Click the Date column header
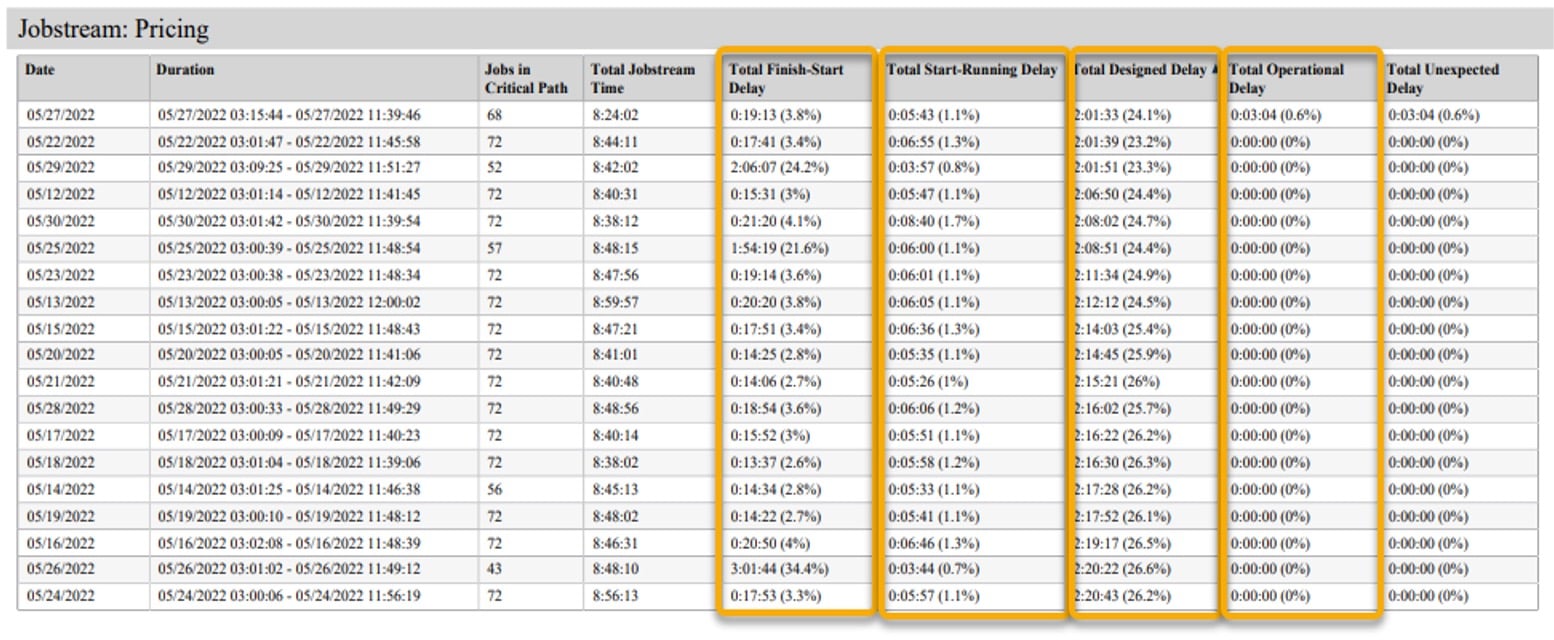The height and width of the screenshot is (640, 1554). (41, 70)
